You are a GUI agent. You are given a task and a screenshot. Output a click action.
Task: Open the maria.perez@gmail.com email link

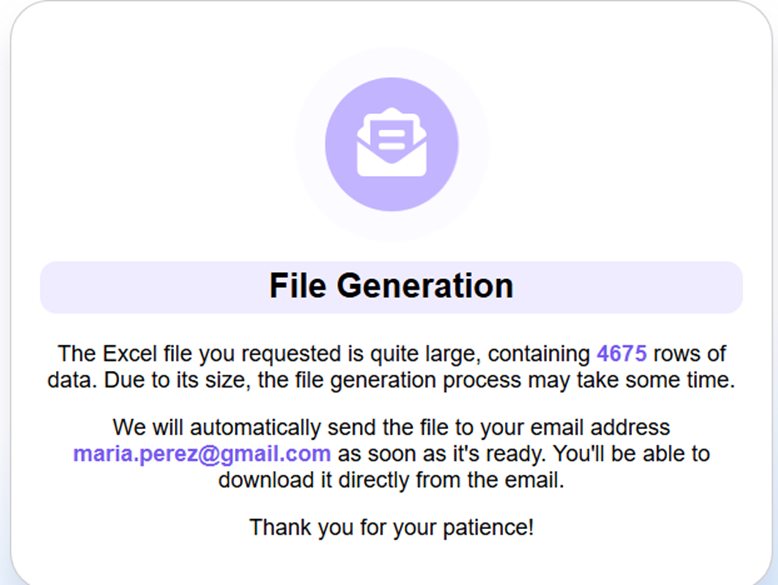click(x=202, y=454)
